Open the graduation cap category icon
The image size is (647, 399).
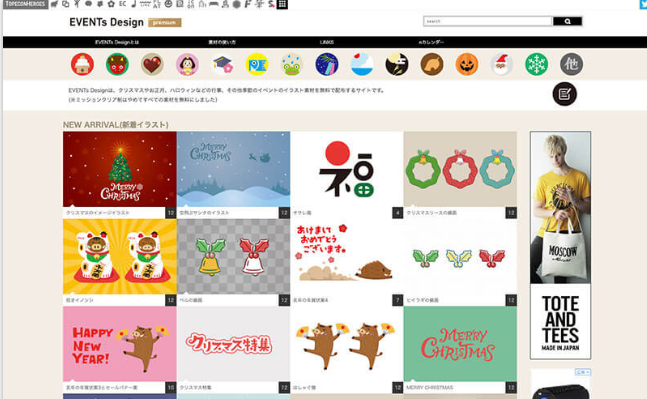click(x=222, y=64)
